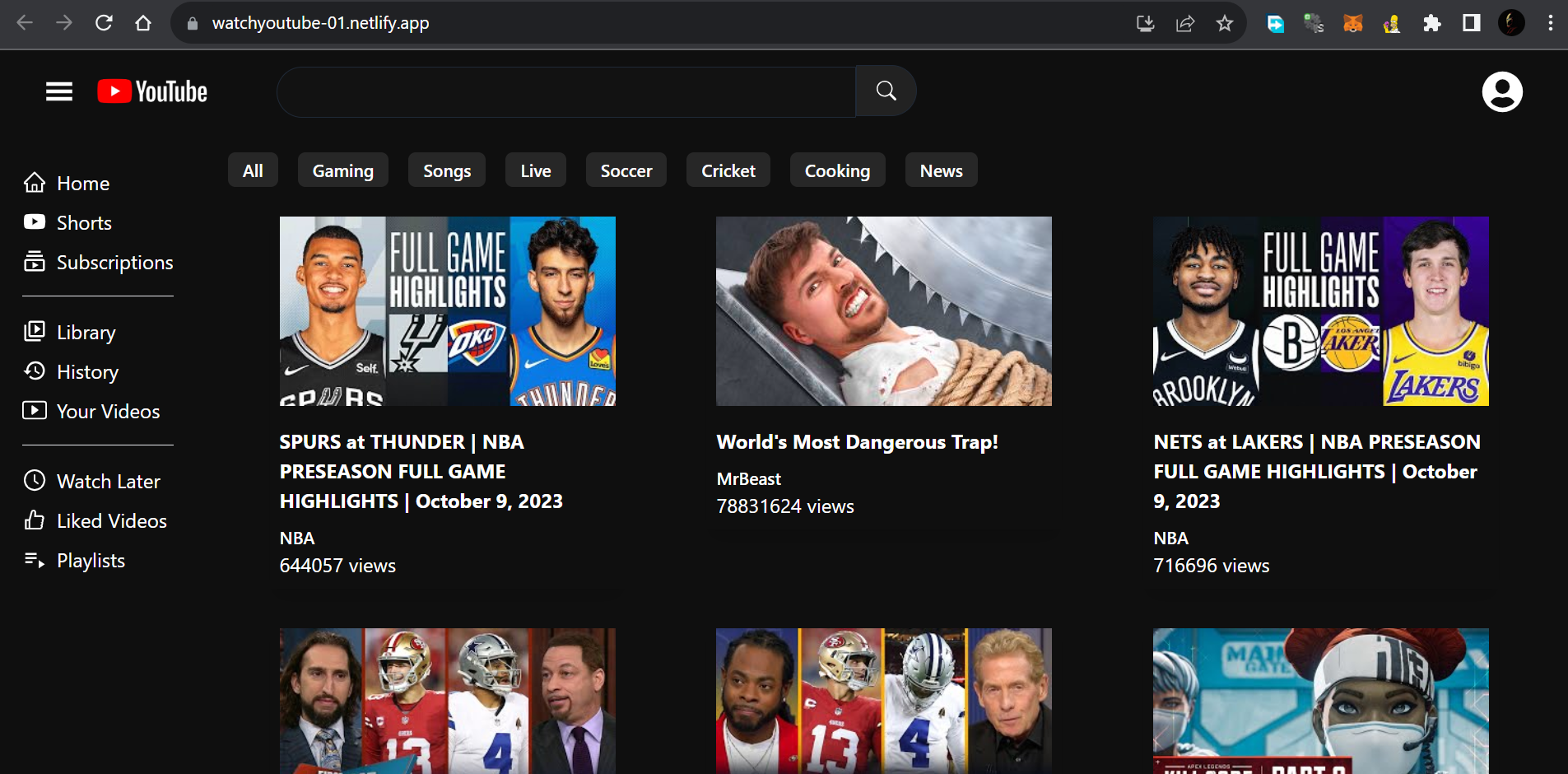1568x774 pixels.
Task: Click the Shorts icon in sidebar
Action: 35,222
